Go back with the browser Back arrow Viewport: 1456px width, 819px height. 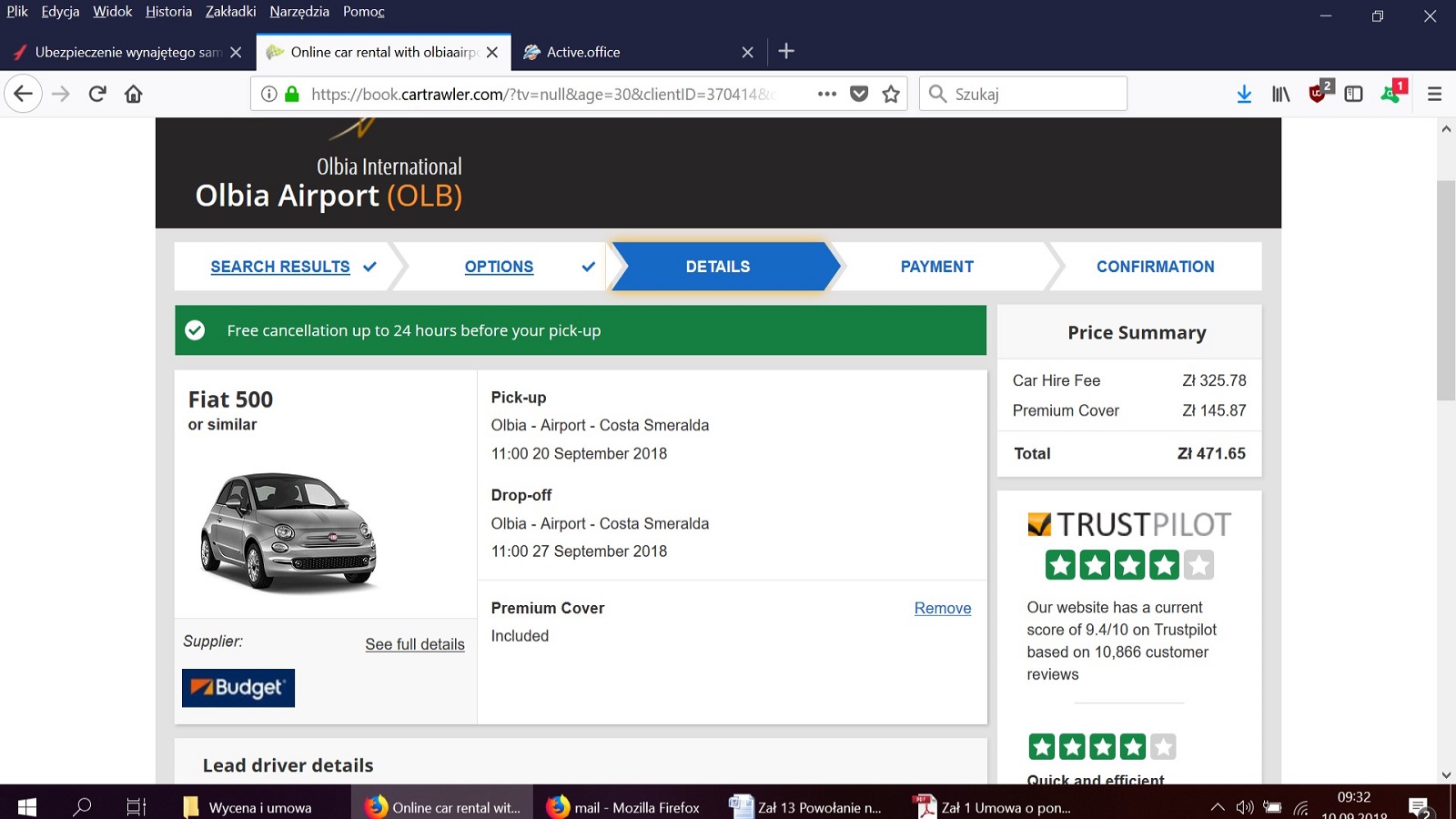pyautogui.click(x=24, y=94)
